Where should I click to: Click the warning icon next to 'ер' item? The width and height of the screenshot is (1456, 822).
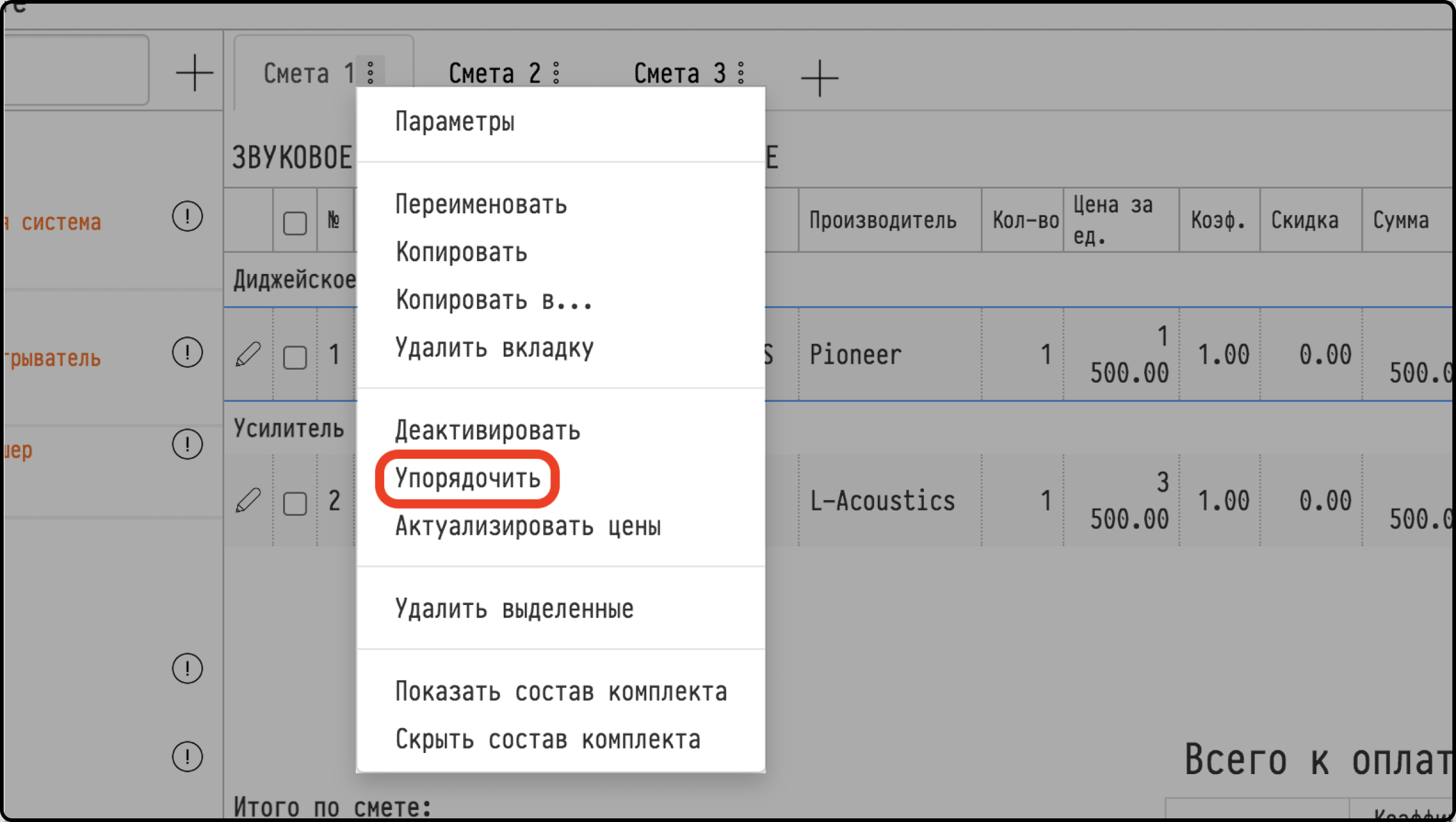click(x=187, y=444)
